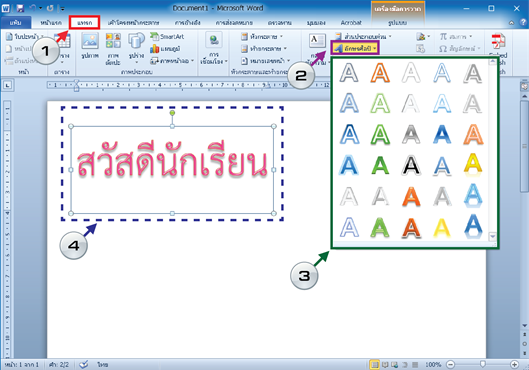Viewport: 529px width, 370px height.
Task: Insert a SmartArt graphic
Action: pyautogui.click(x=167, y=36)
